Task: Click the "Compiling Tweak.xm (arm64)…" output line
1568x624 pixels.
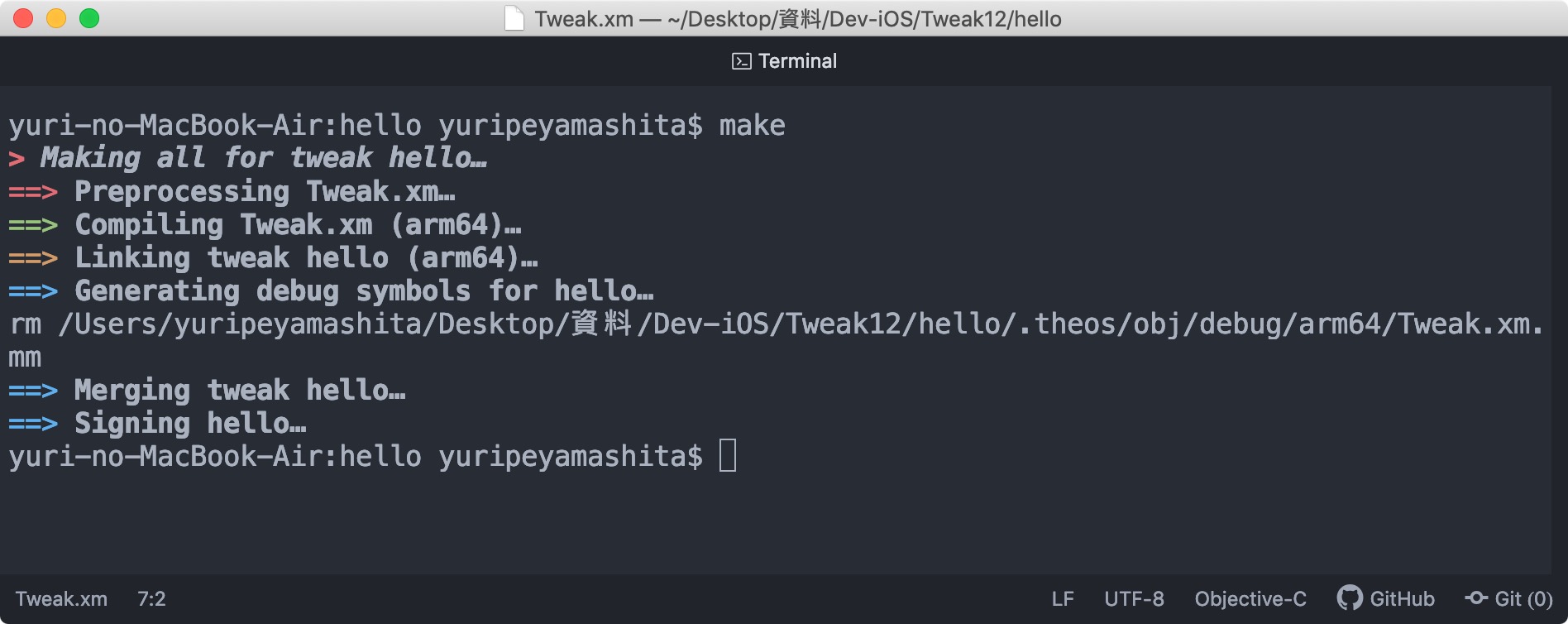Action: [298, 224]
